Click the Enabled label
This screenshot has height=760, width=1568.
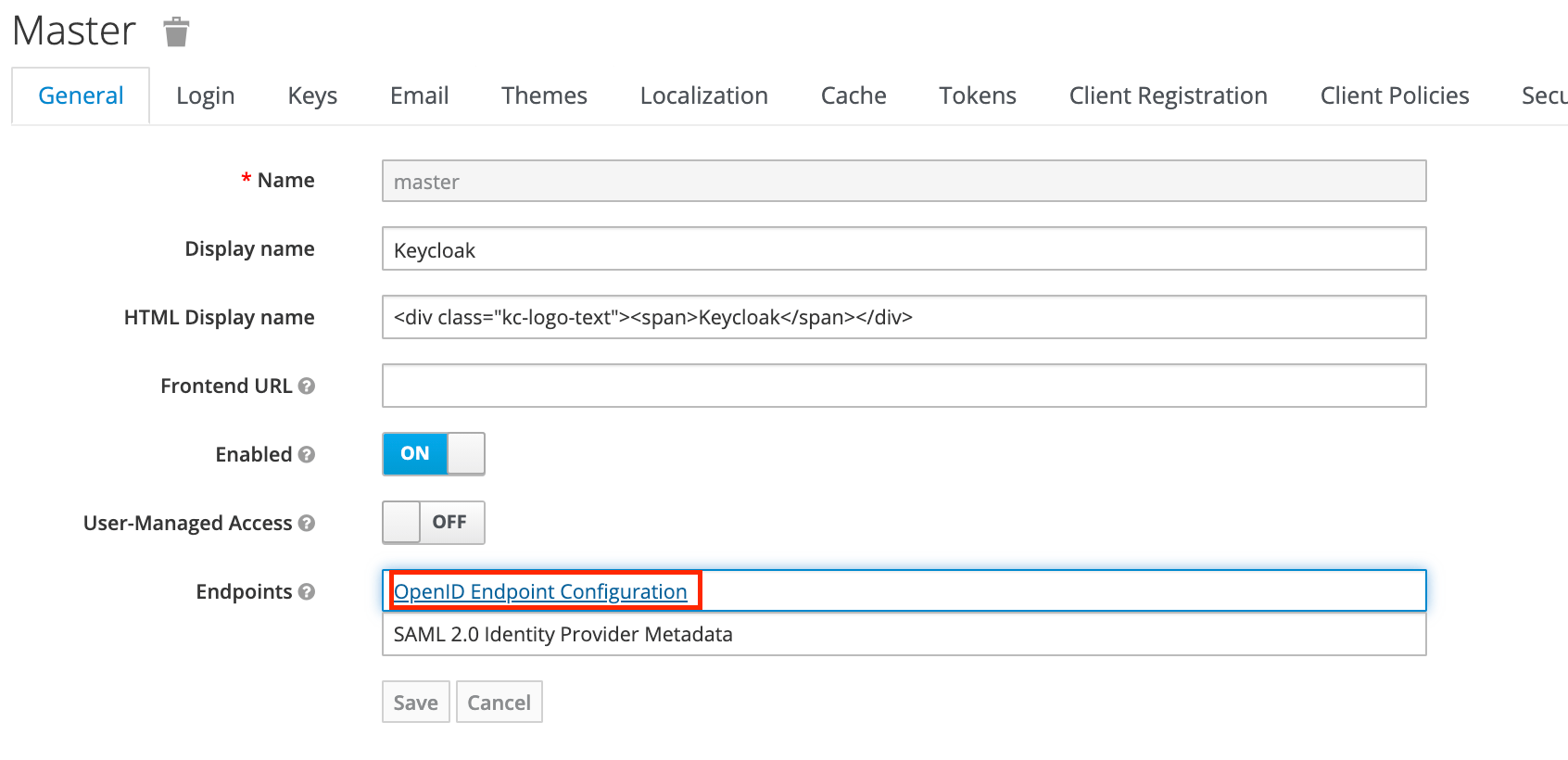pos(254,454)
